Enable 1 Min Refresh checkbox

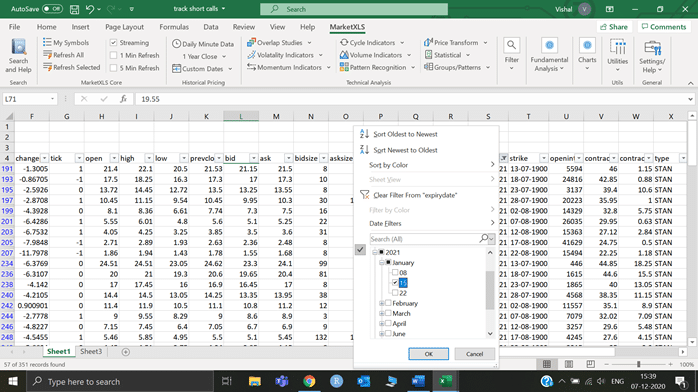[x=114, y=55]
